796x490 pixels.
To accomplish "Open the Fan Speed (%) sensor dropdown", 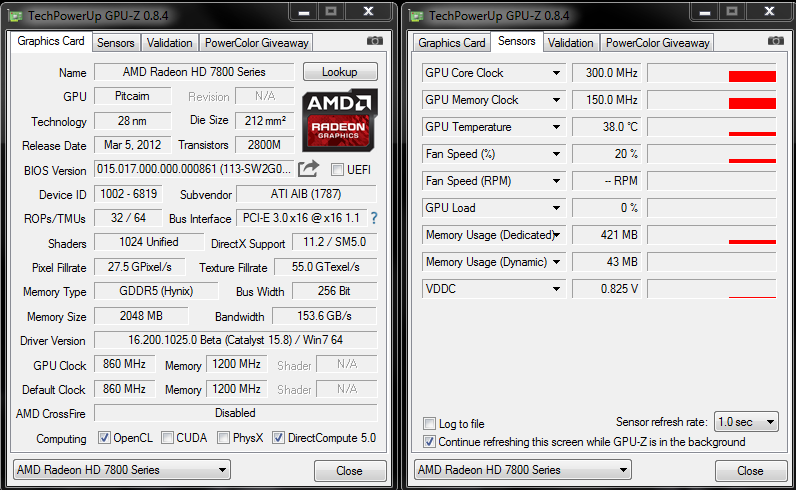I will (557, 154).
